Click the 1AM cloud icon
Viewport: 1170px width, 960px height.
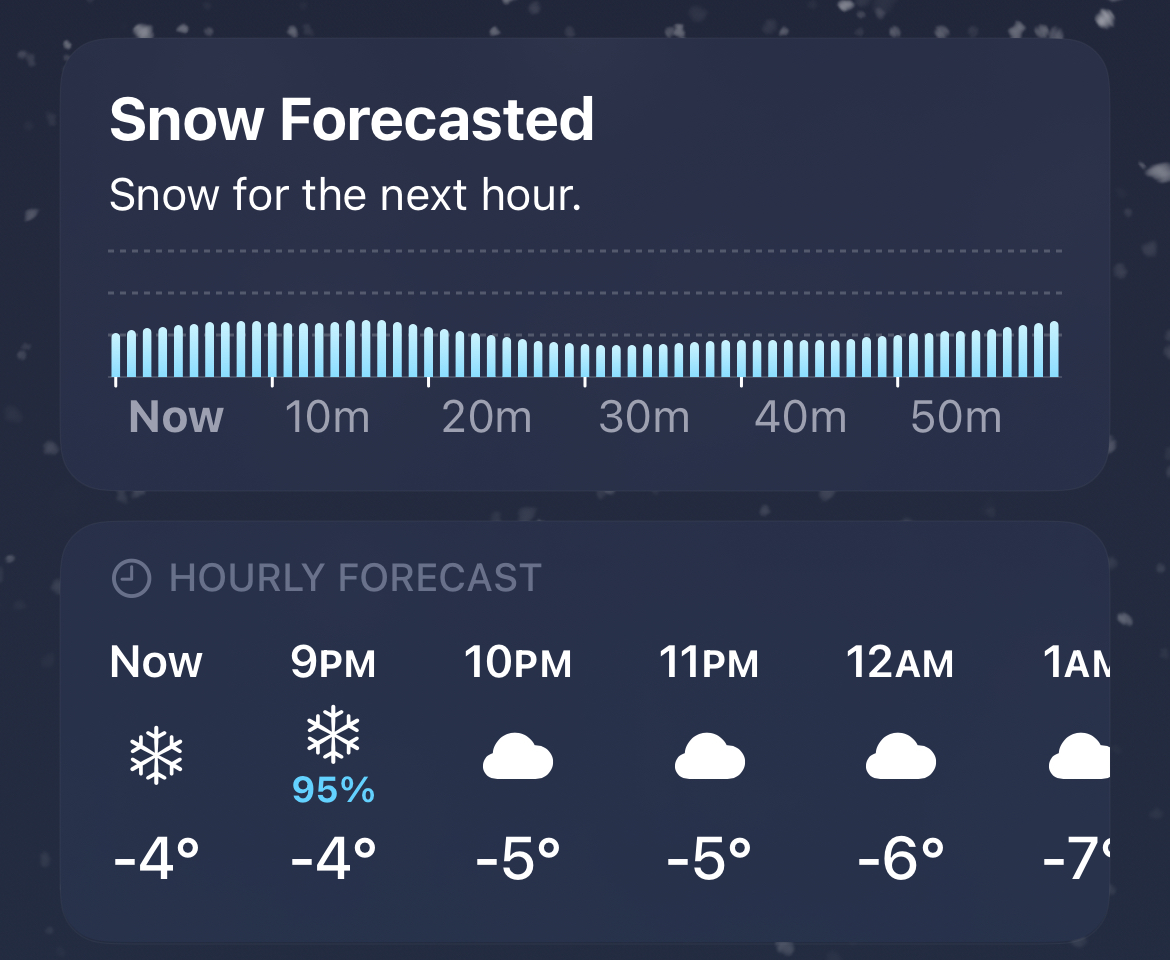tap(1080, 760)
